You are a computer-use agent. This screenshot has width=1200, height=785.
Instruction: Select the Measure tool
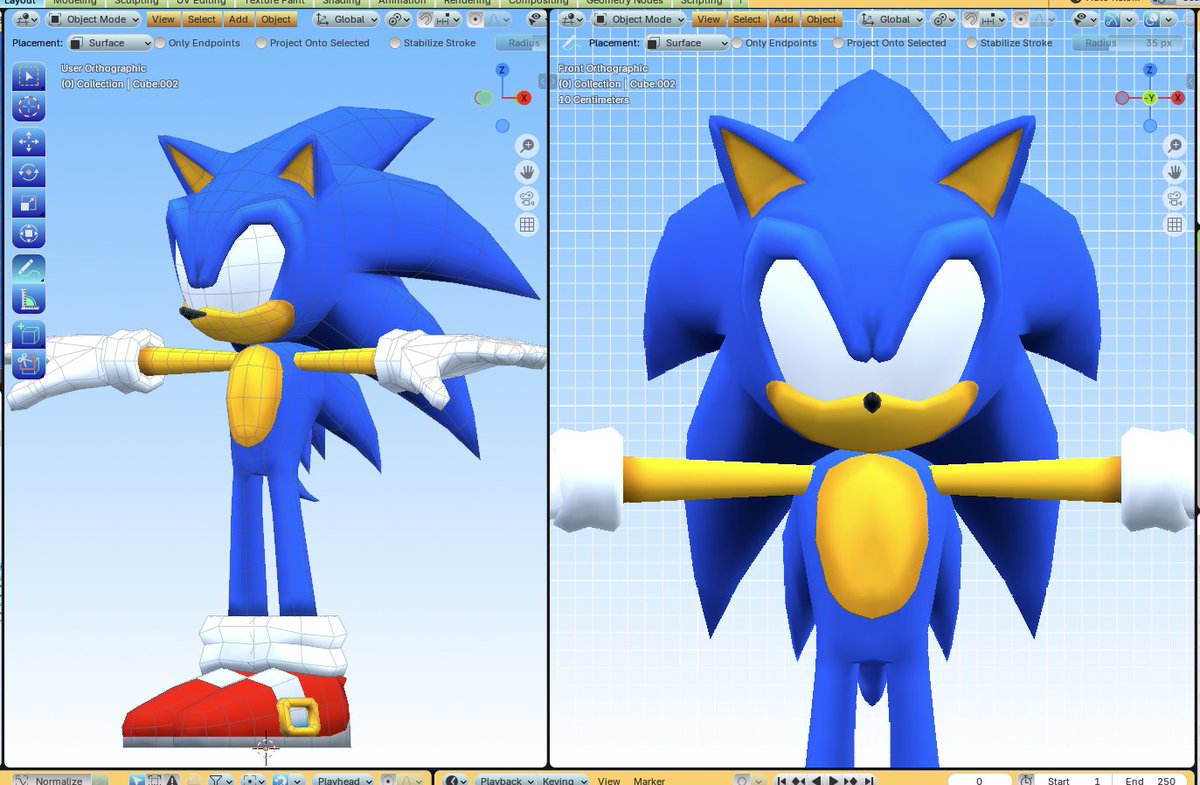coord(28,299)
